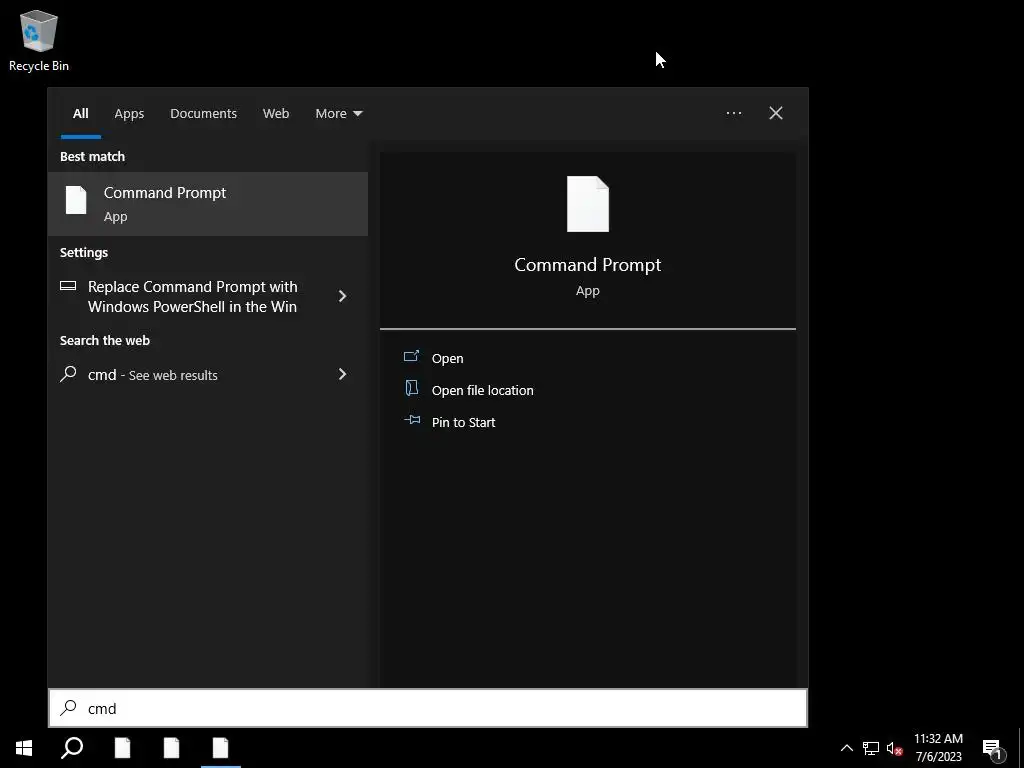Click the keyboard settings icon in results
The width and height of the screenshot is (1024, 768).
click(x=68, y=286)
